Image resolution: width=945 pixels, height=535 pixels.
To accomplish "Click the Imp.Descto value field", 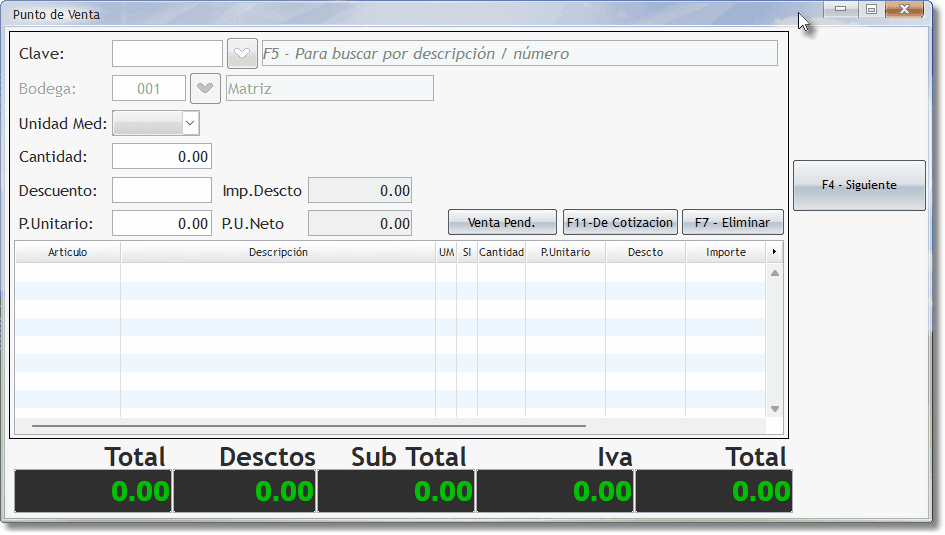I will (x=360, y=190).
